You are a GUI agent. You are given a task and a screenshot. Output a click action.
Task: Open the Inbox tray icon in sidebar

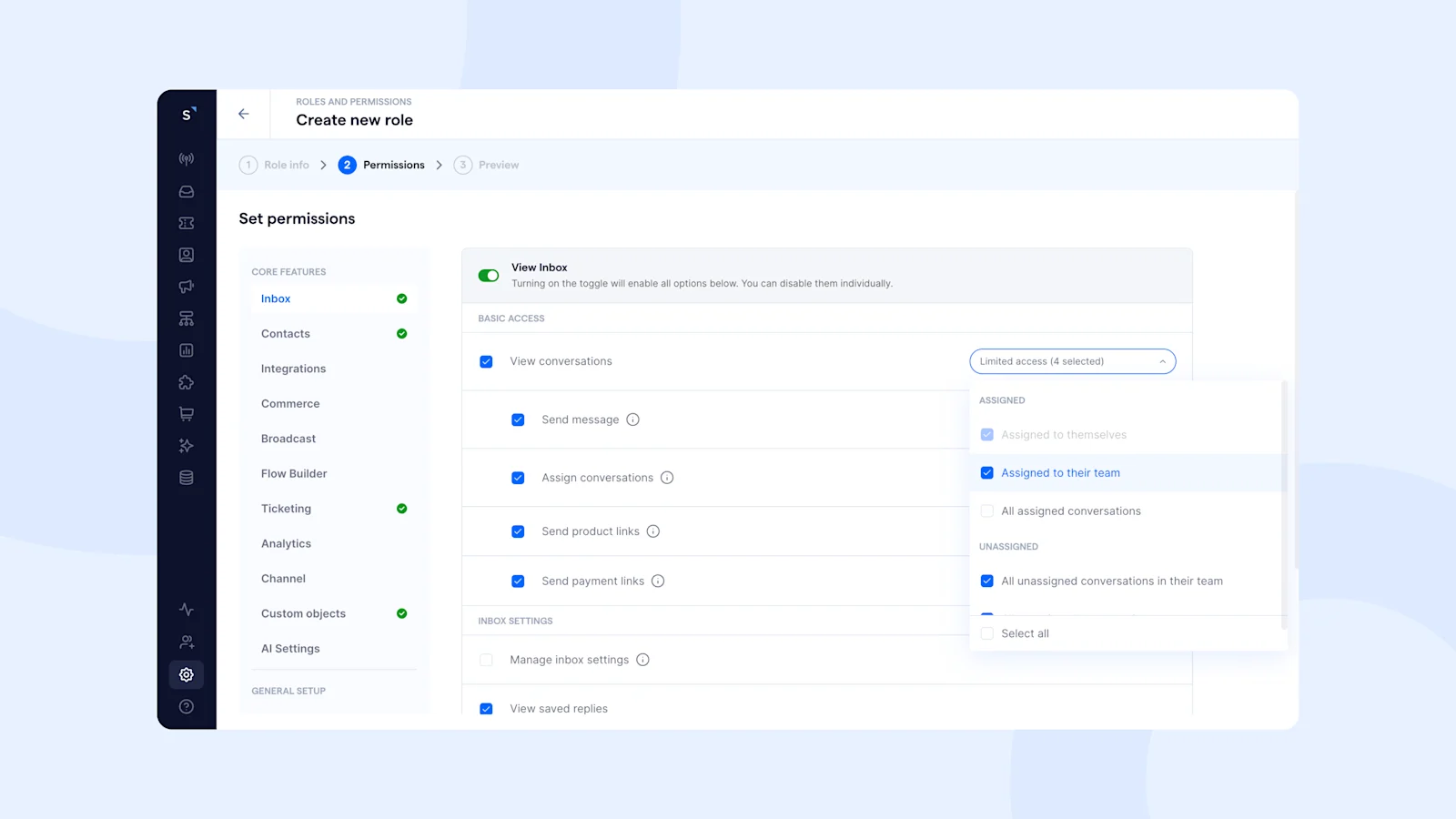point(186,191)
